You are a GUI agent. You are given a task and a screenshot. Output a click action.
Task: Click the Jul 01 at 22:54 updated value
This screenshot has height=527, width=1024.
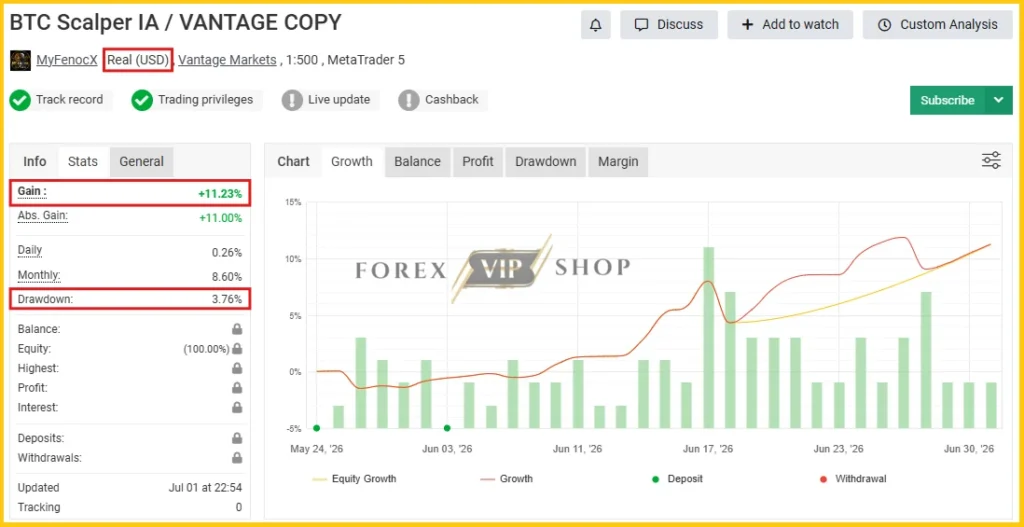coord(205,488)
